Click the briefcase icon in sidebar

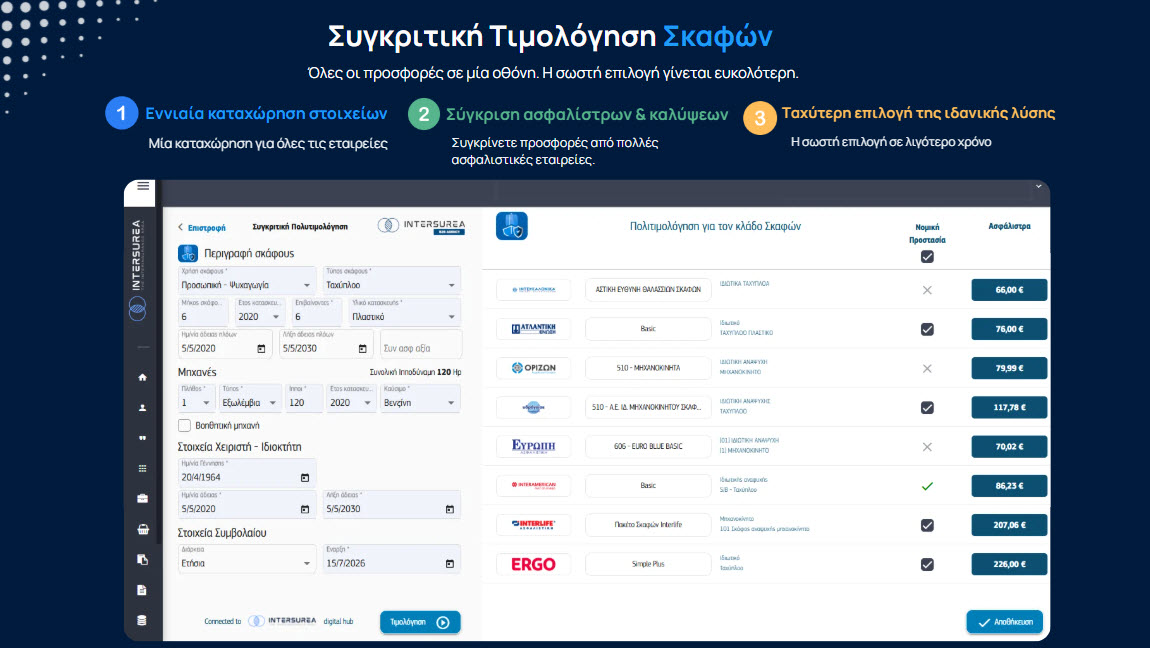[142, 498]
